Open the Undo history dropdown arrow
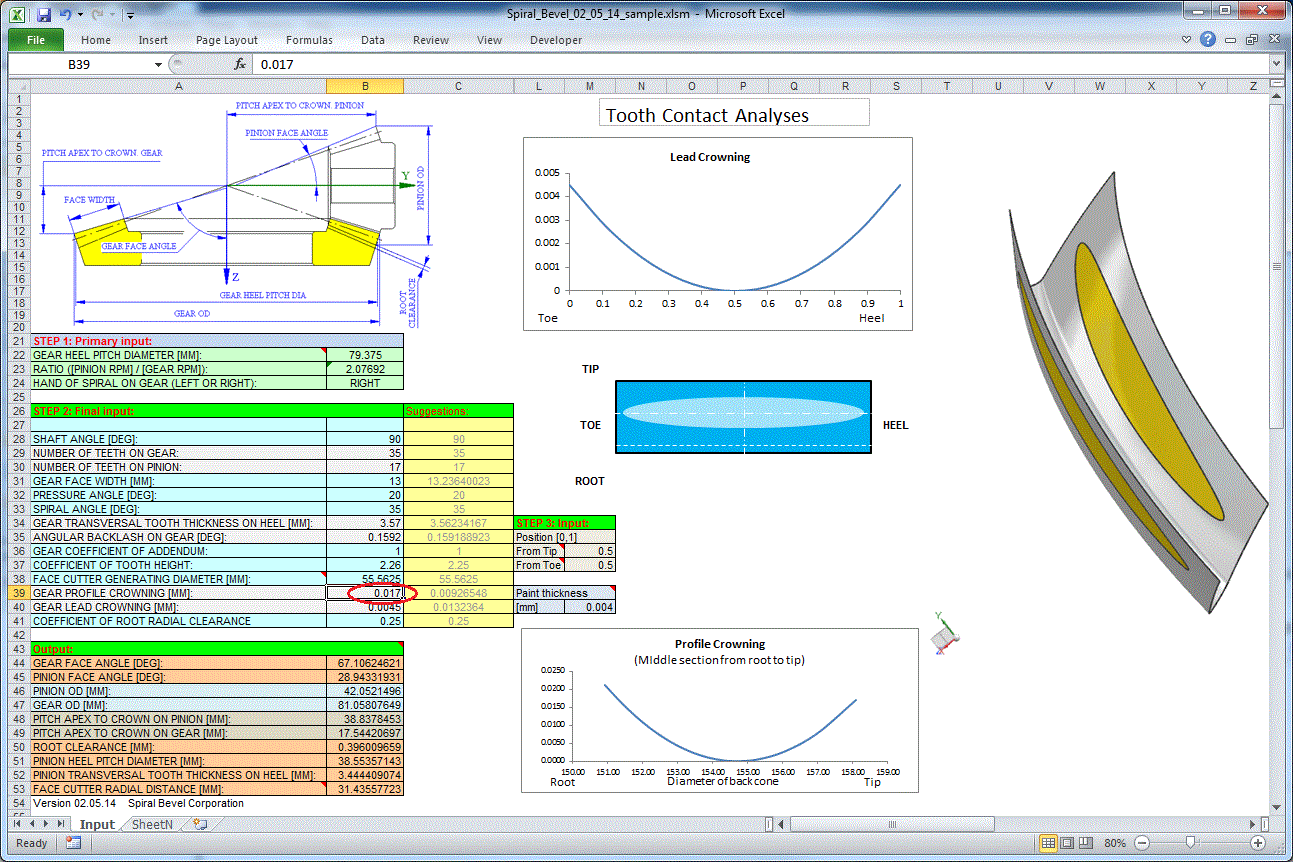 coord(80,16)
